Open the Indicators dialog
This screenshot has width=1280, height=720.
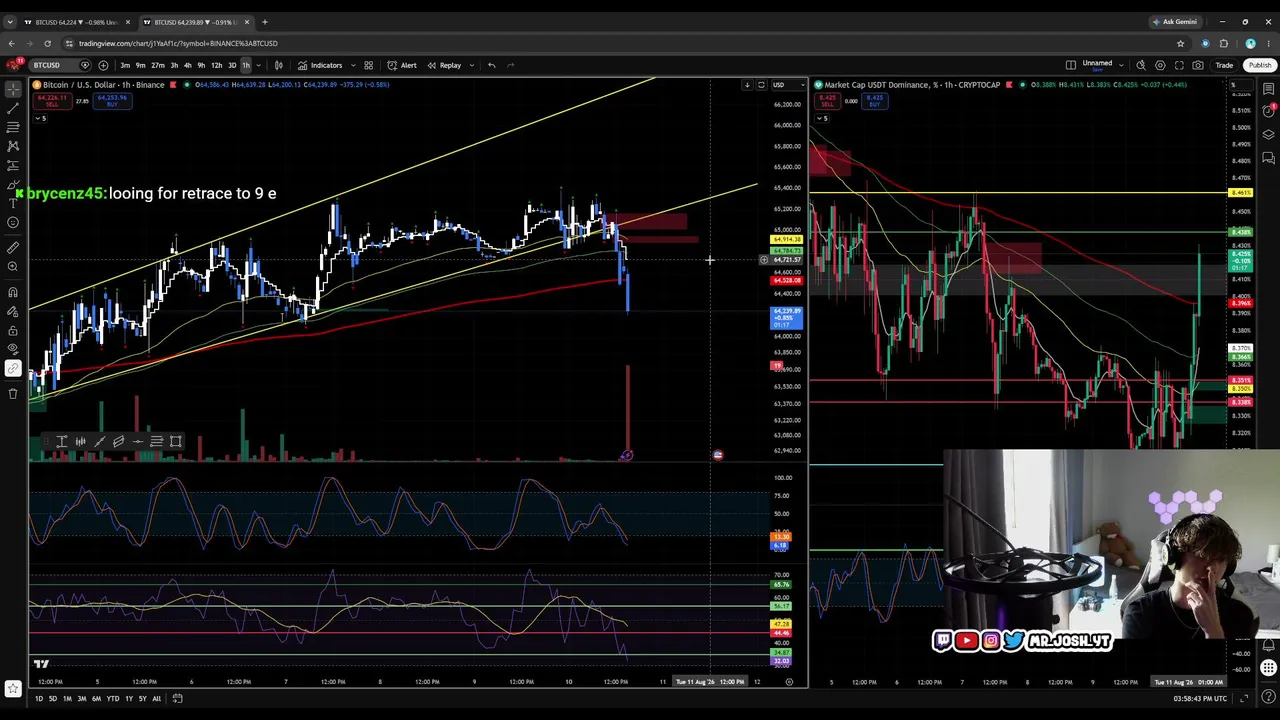(320, 65)
